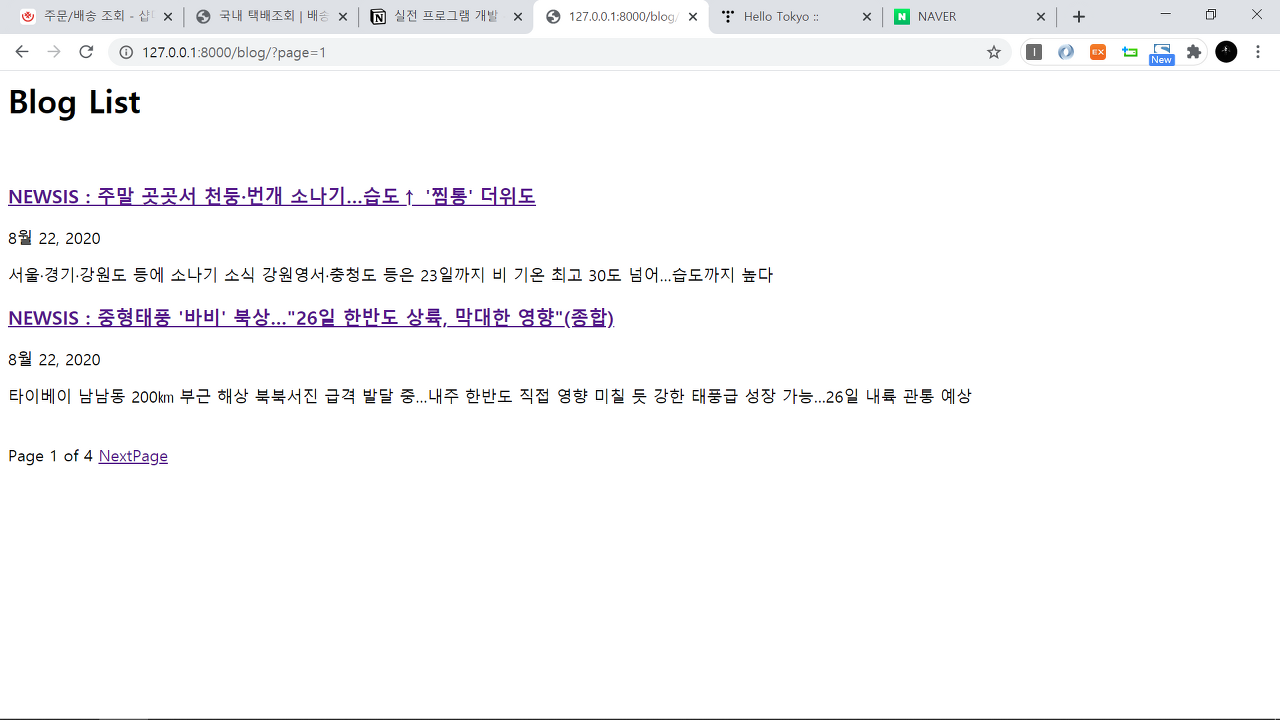Go to NextPage link
Image resolution: width=1280 pixels, height=720 pixels.
coord(133,456)
